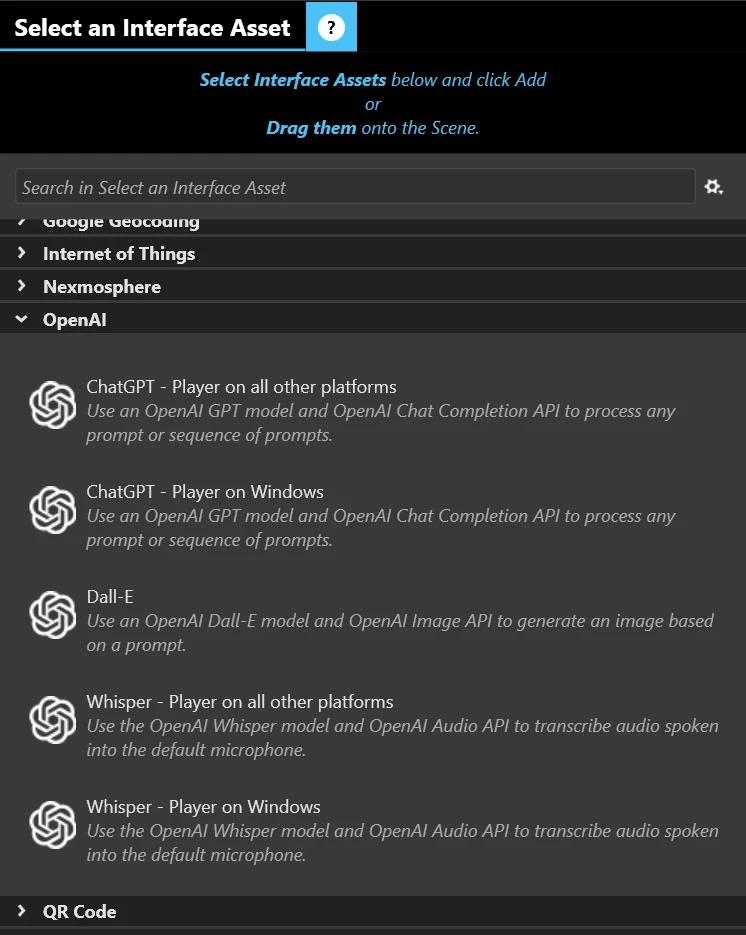Open the search settings gear icon
The image size is (746, 935).
[713, 187]
